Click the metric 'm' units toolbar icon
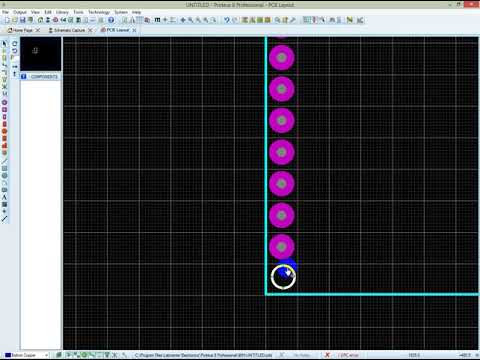The width and height of the screenshot is (480, 360). click(157, 20)
